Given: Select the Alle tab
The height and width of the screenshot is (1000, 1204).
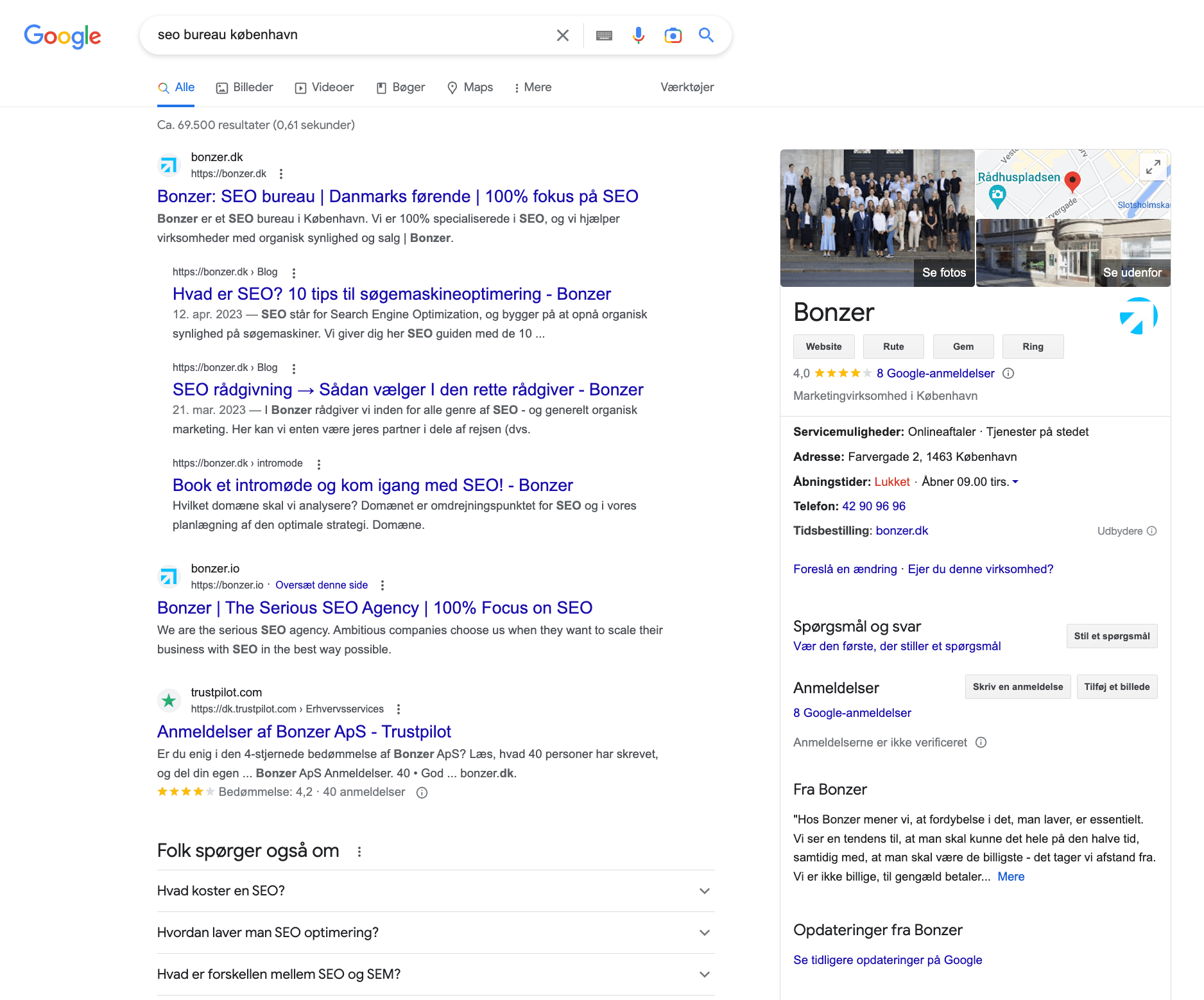Looking at the screenshot, I should coord(176,87).
